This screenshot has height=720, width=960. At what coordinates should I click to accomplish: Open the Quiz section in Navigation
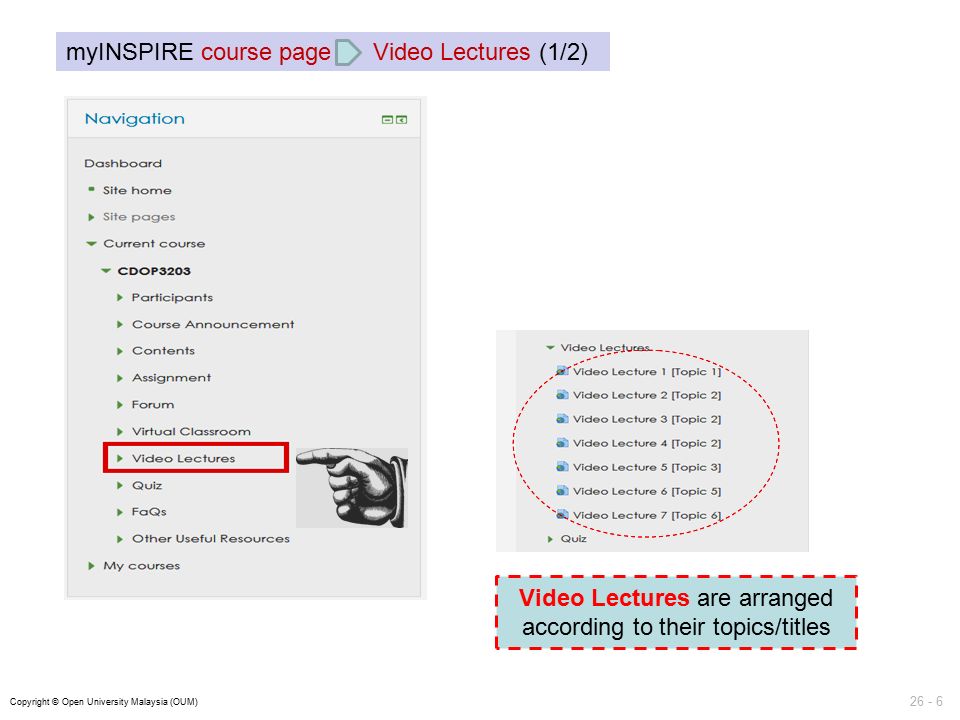[x=147, y=486]
